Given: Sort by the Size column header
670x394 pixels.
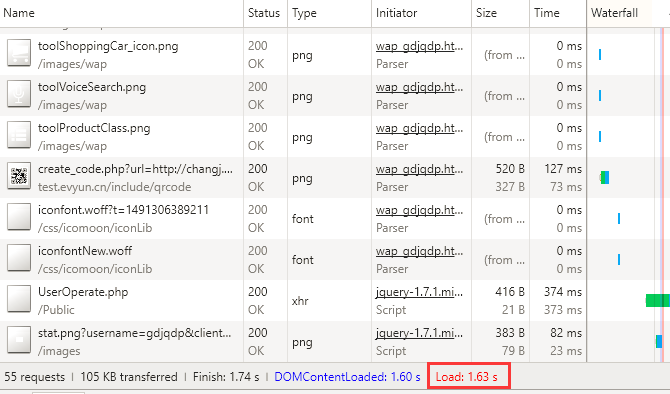Looking at the screenshot, I should click(x=500, y=13).
